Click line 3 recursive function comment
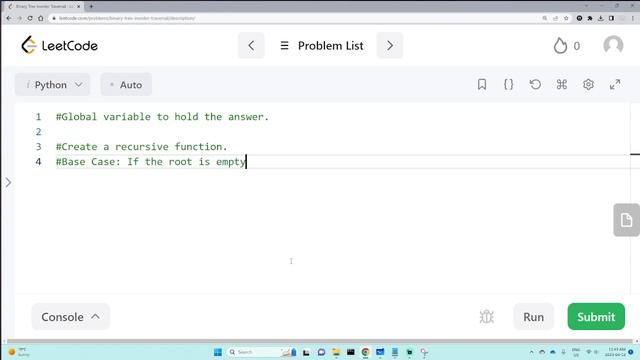Image resolution: width=640 pixels, height=360 pixels. point(141,147)
